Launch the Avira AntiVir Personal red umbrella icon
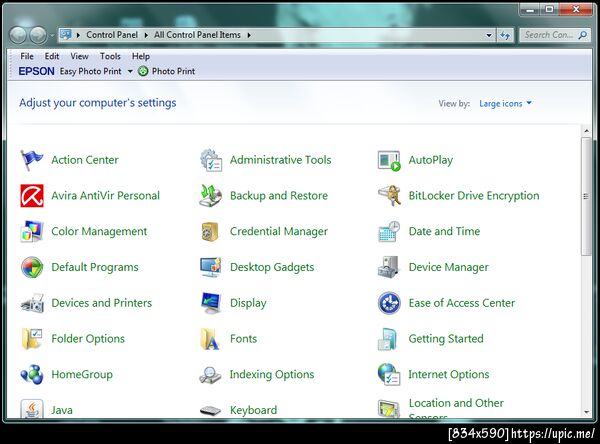The image size is (600, 444). pos(32,196)
